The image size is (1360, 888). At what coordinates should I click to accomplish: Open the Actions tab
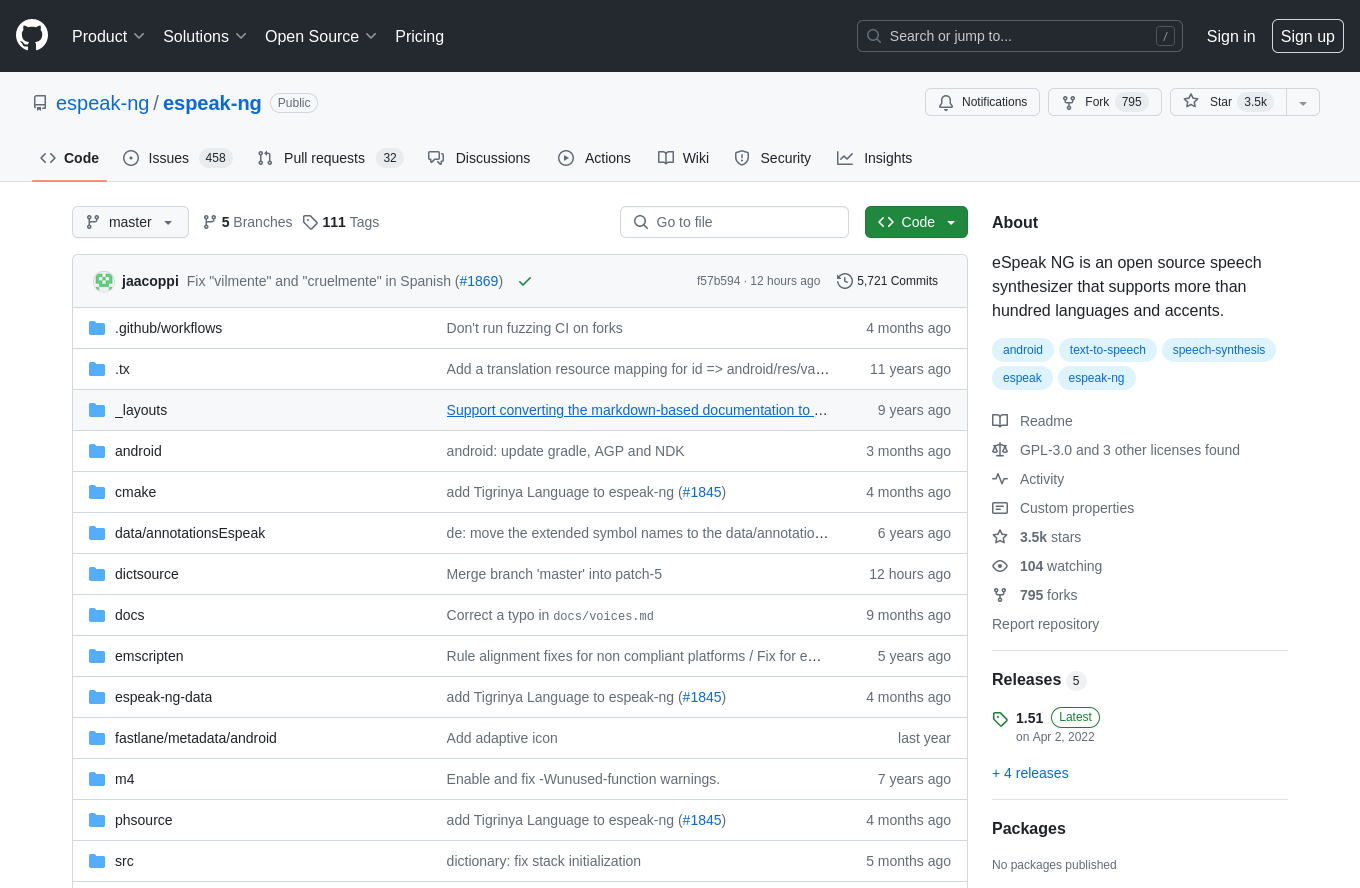point(594,158)
